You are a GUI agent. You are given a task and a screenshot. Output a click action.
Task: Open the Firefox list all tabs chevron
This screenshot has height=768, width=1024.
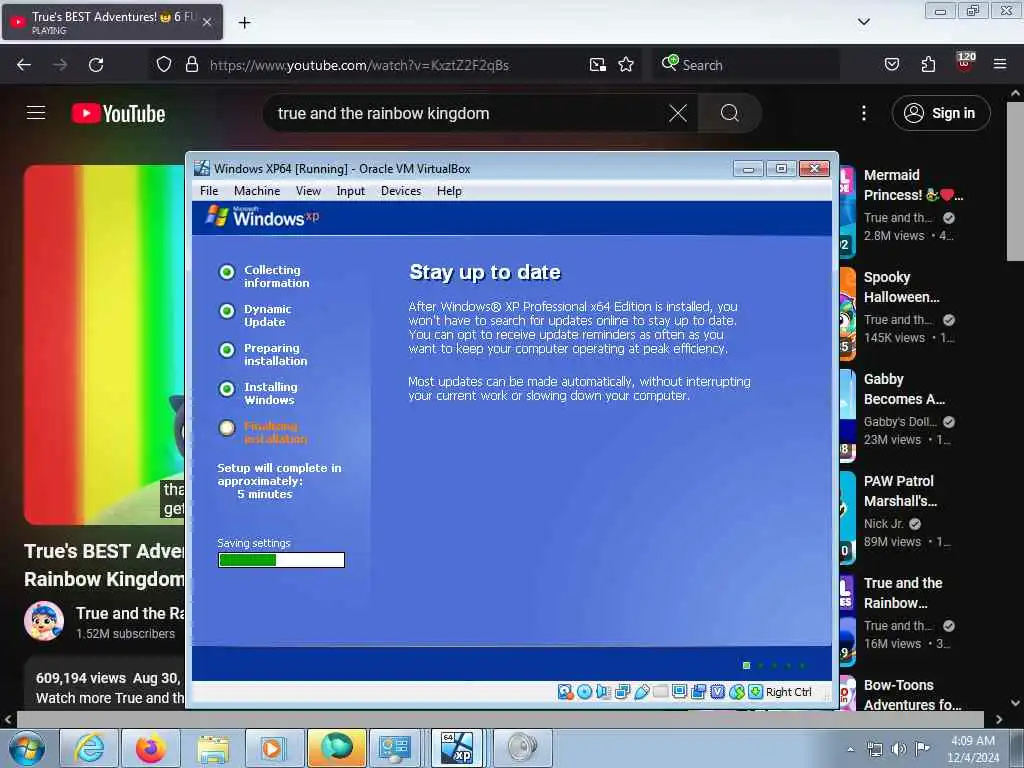pyautogui.click(x=863, y=22)
